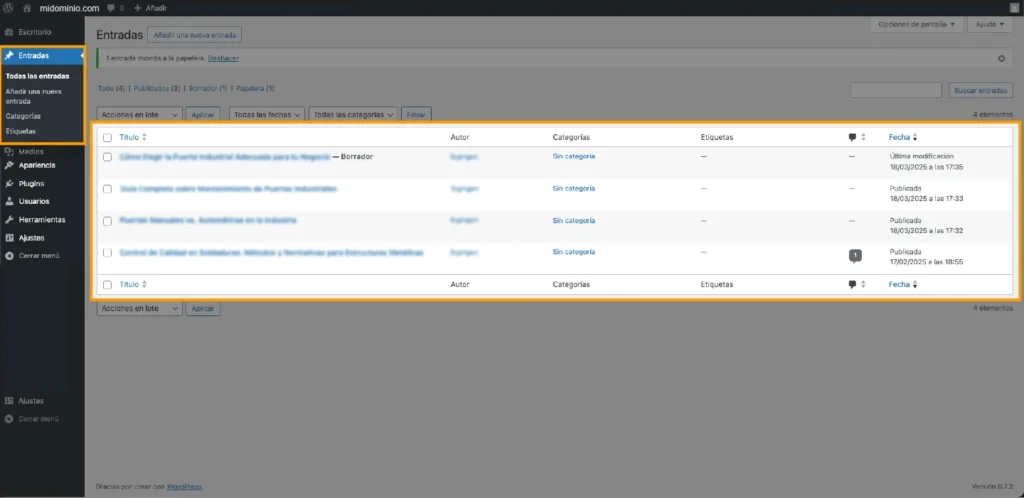Click the Entradas pushpin icon
The width and height of the screenshot is (1024, 498).
9,55
